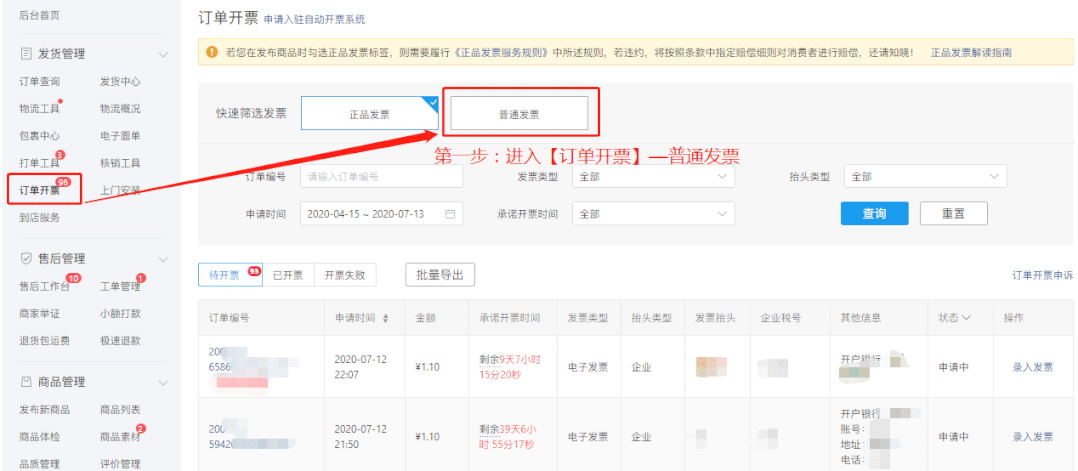Switch to the 开票失败 tab
Viewport: 1078px width, 471px height.
344,275
